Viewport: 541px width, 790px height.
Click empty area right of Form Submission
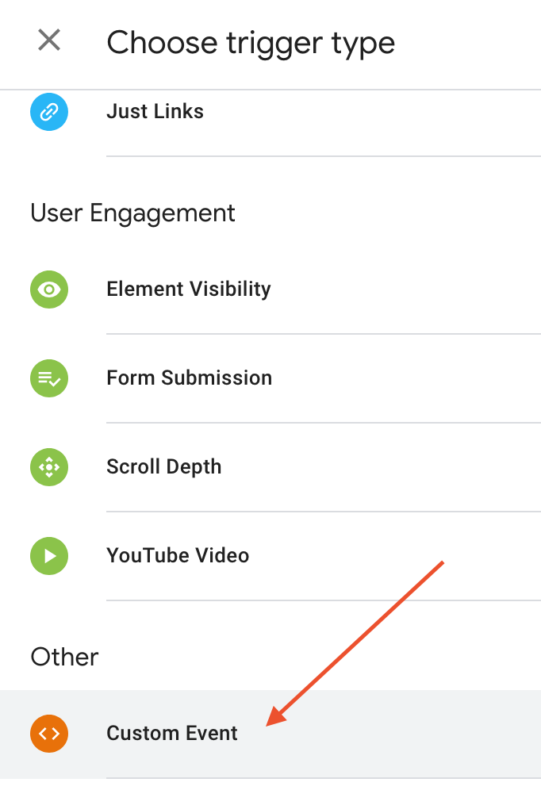[x=403, y=378]
